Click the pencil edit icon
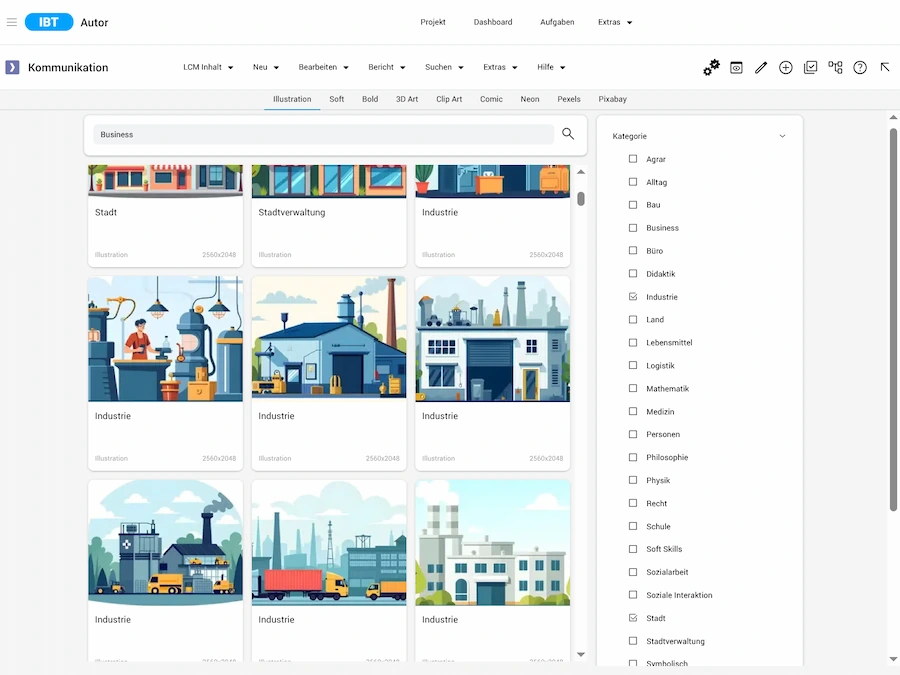 coord(761,68)
